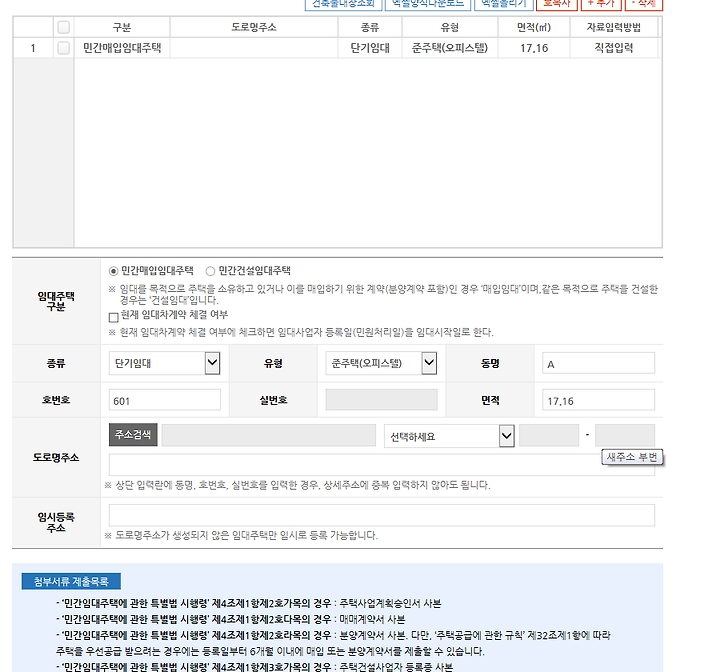This screenshot has height=672, width=720.
Task: Click the 단기임대 cell in row 1
Action: pos(370,48)
